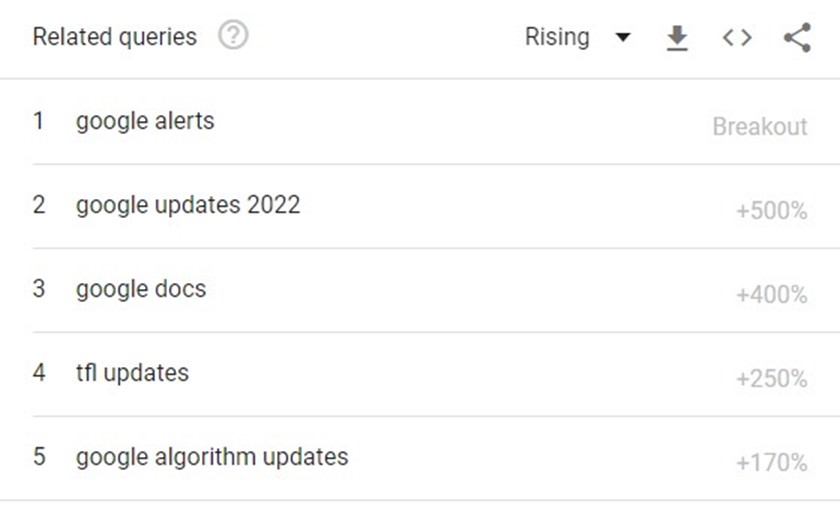Image resolution: width=840 pixels, height=507 pixels.
Task: Select the Rising sort label
Action: 557,37
